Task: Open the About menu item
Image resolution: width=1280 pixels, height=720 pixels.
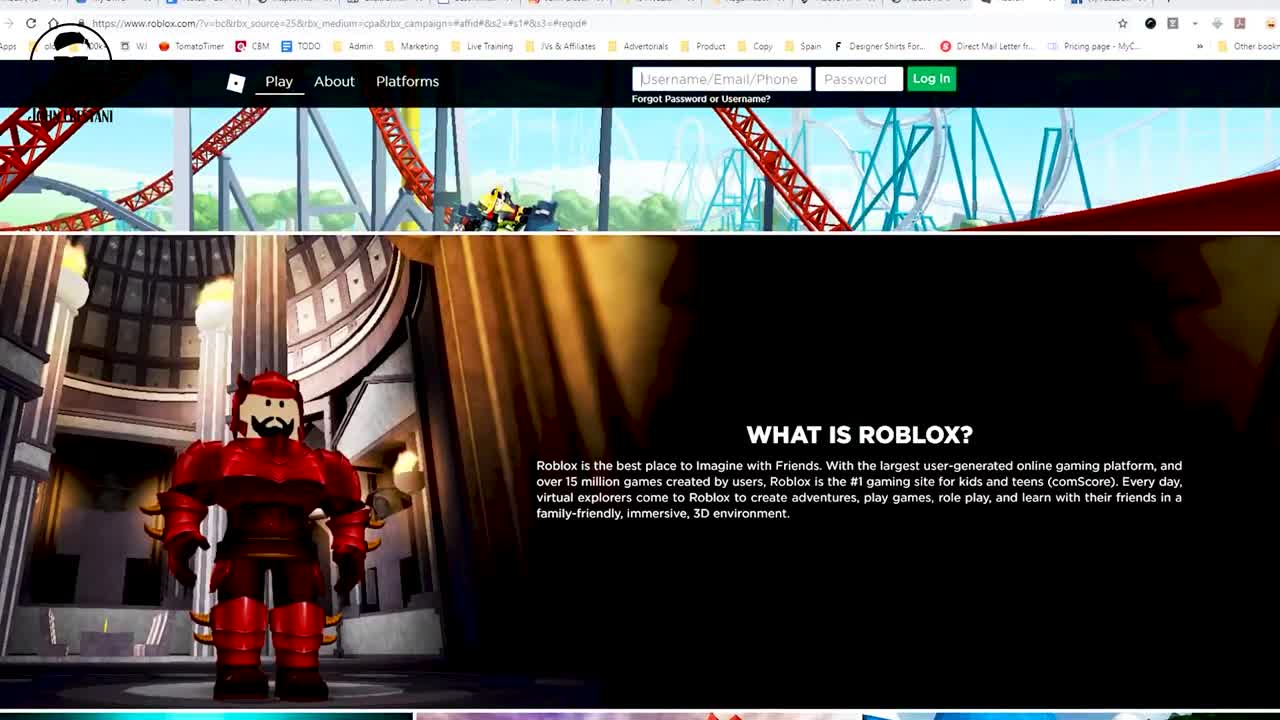Action: (334, 81)
